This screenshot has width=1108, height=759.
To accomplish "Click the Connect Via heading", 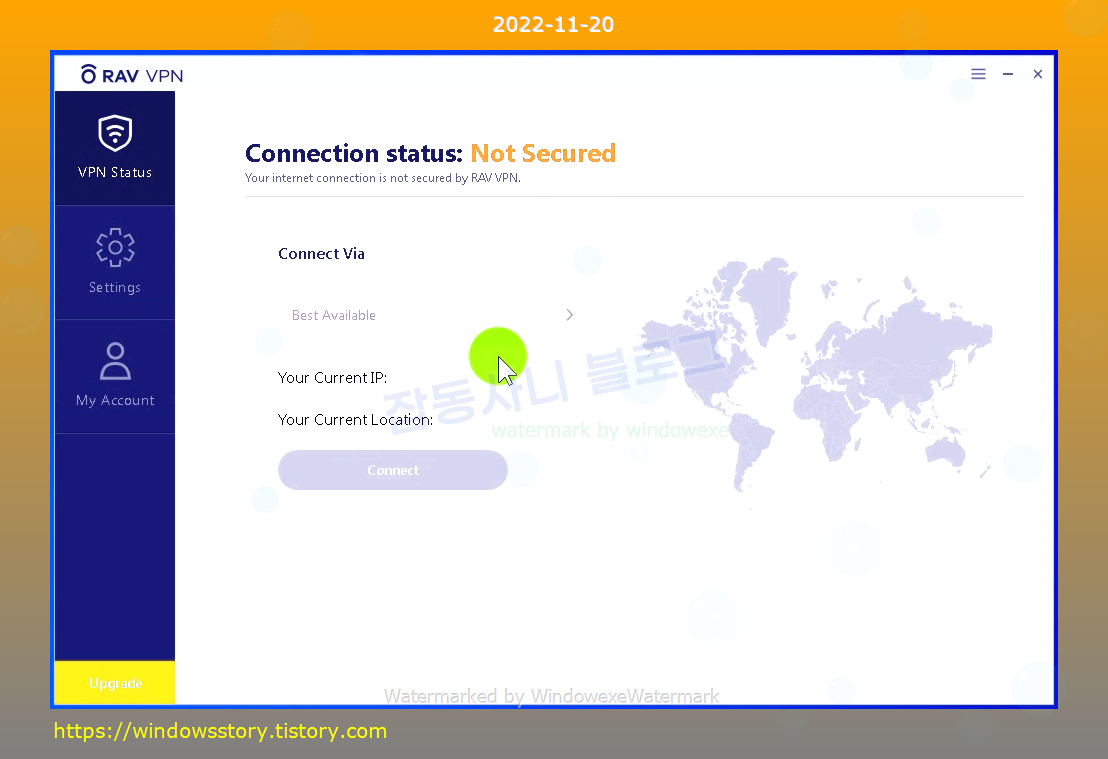I will (322, 254).
